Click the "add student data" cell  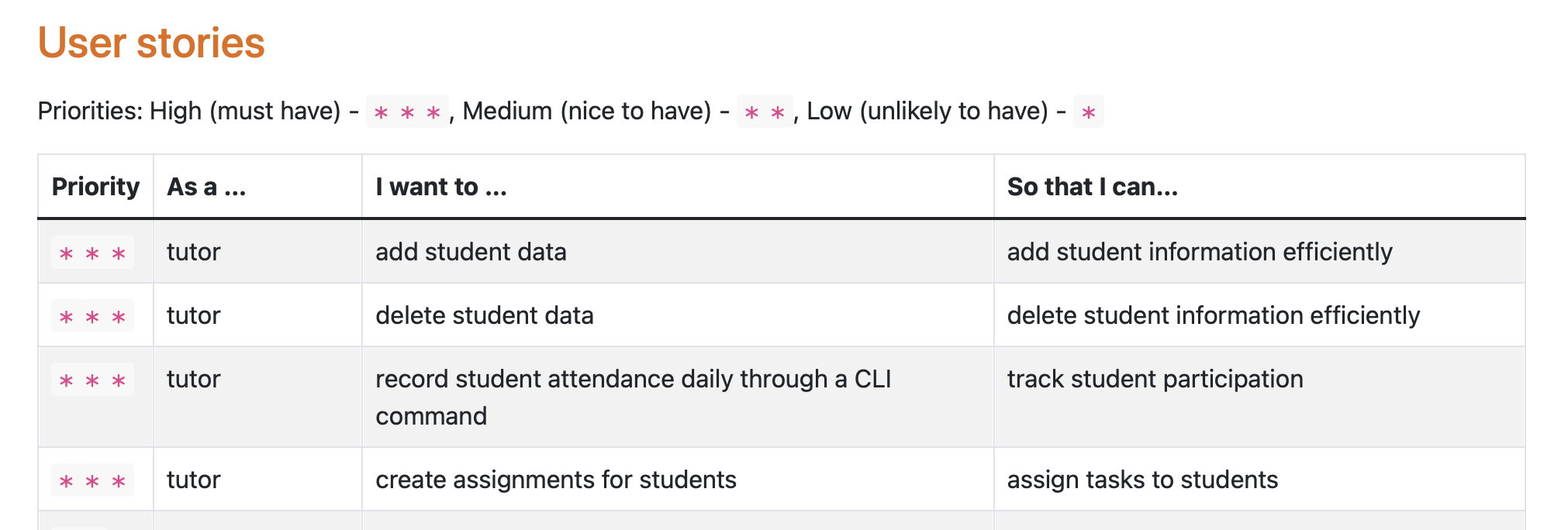tap(471, 252)
